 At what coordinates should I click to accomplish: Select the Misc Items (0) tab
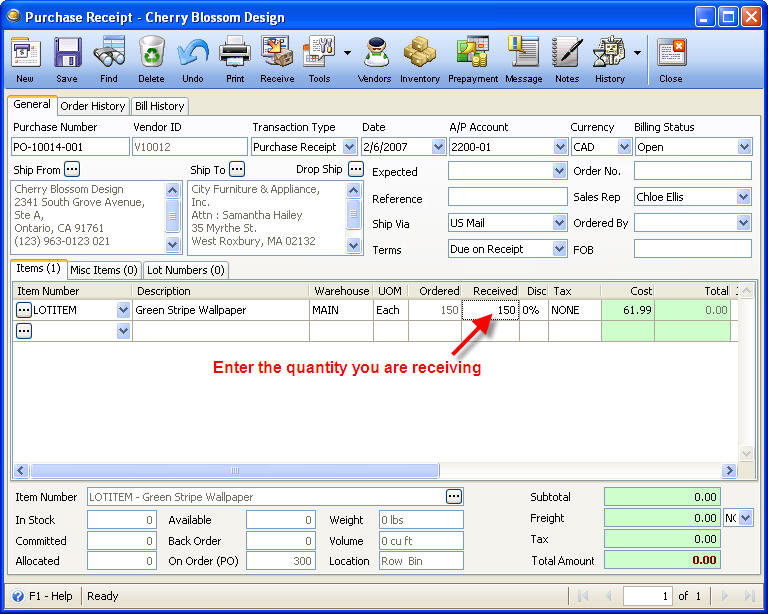[x=104, y=270]
